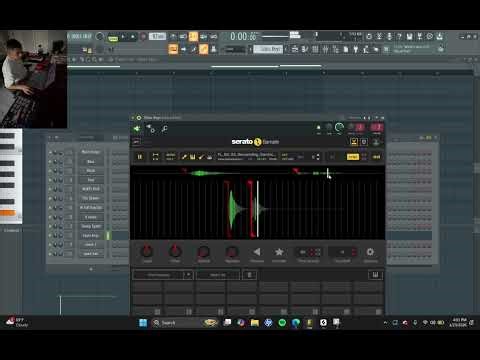Mute the Hat channel in Channel rack

50,180
